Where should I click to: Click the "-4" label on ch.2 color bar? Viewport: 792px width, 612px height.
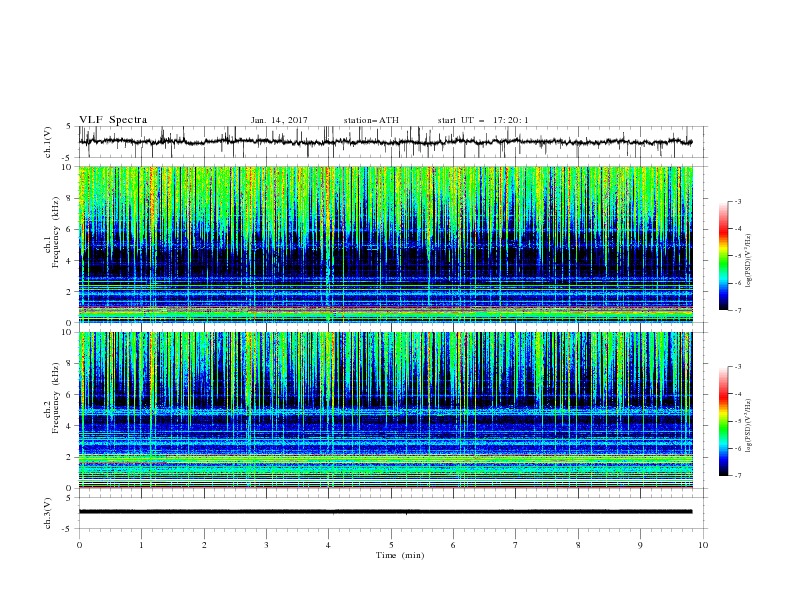(x=738, y=394)
